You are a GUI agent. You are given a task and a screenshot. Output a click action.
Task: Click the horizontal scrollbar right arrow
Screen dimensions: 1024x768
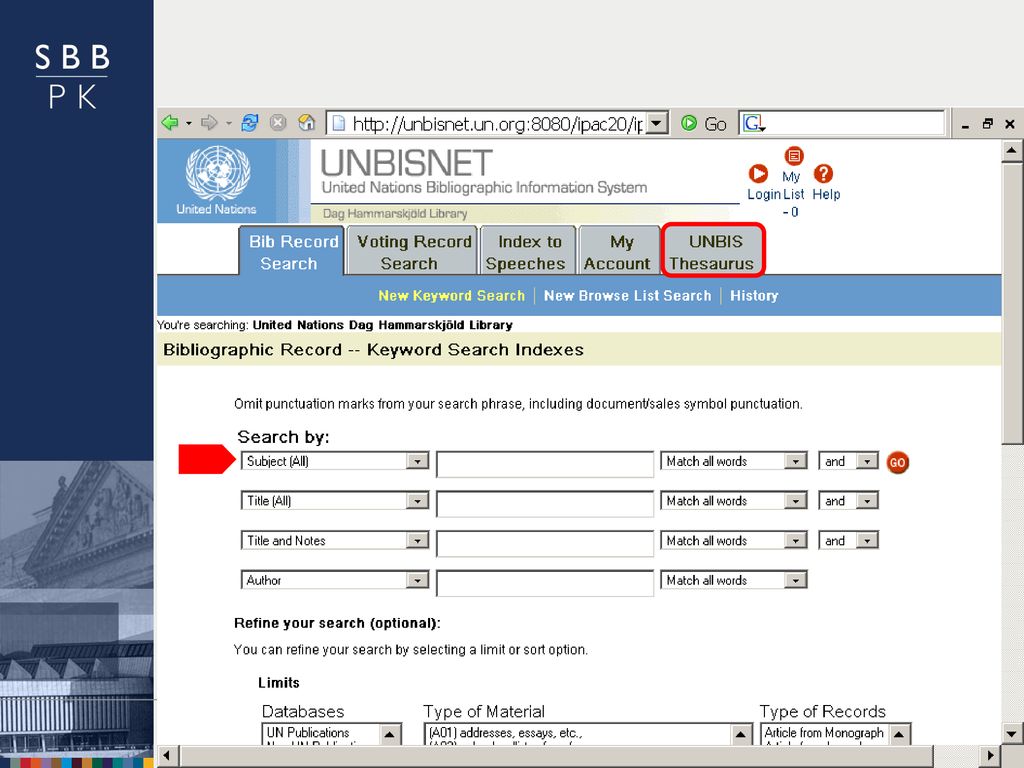pos(990,756)
